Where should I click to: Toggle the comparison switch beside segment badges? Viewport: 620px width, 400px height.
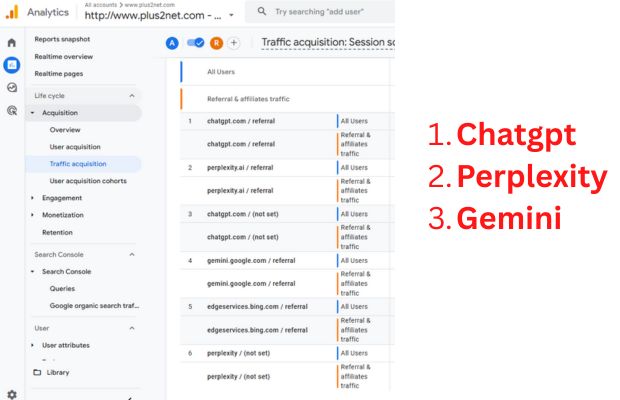[196, 43]
